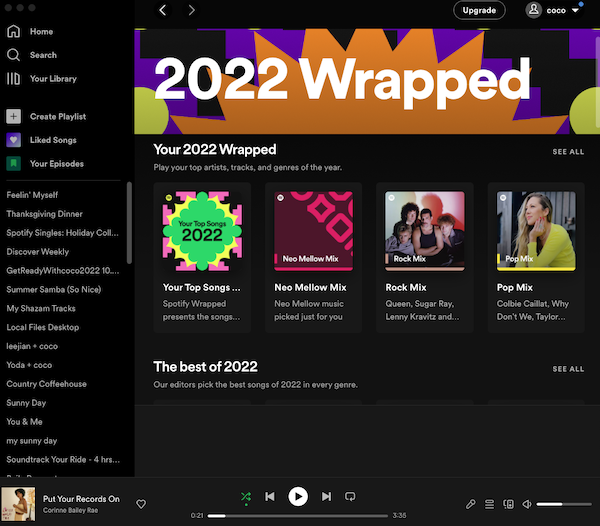Viewport: 600px width, 526px height.
Task: Open the connect to a device menu
Action: pyautogui.click(x=507, y=504)
